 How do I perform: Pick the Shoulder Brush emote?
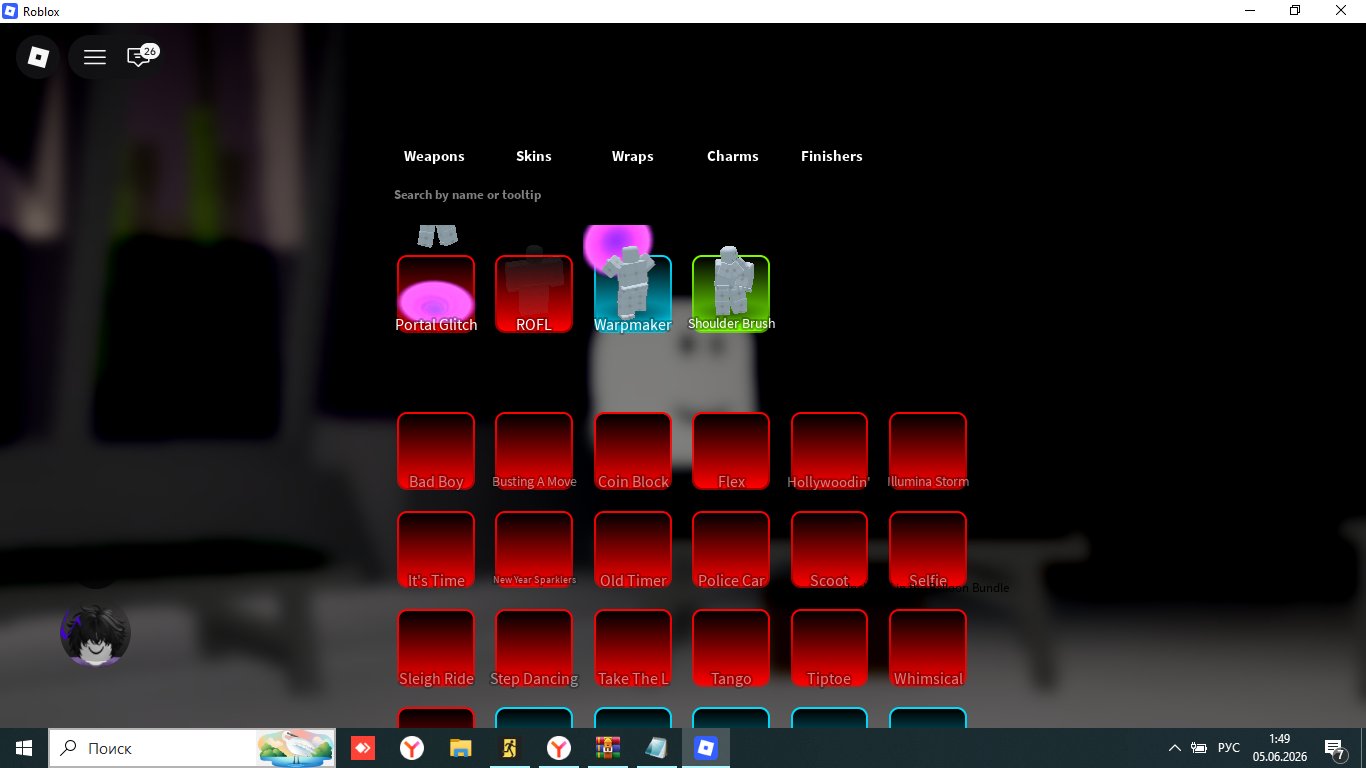point(731,294)
